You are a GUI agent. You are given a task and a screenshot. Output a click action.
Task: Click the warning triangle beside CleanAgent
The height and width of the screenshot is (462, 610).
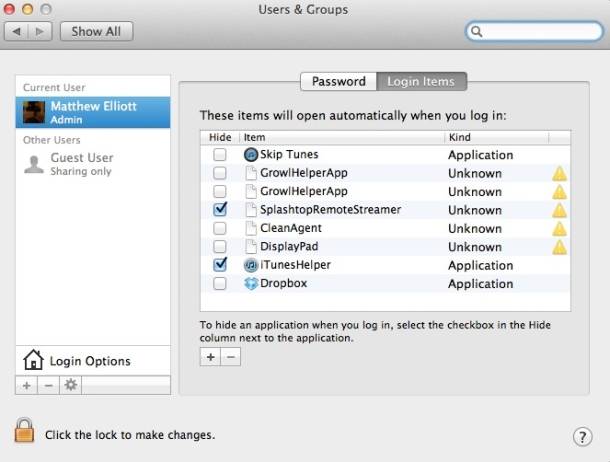pos(559,229)
